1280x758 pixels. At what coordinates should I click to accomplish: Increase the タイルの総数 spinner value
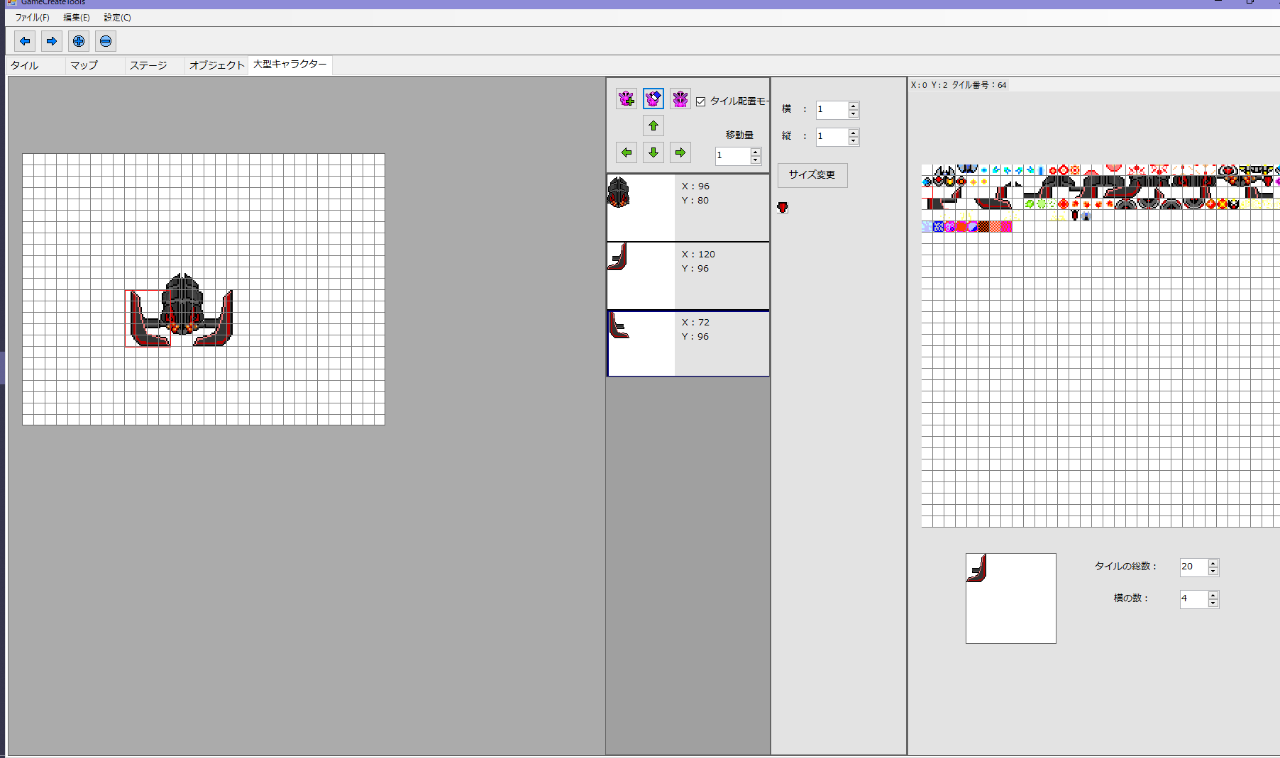point(1213,563)
